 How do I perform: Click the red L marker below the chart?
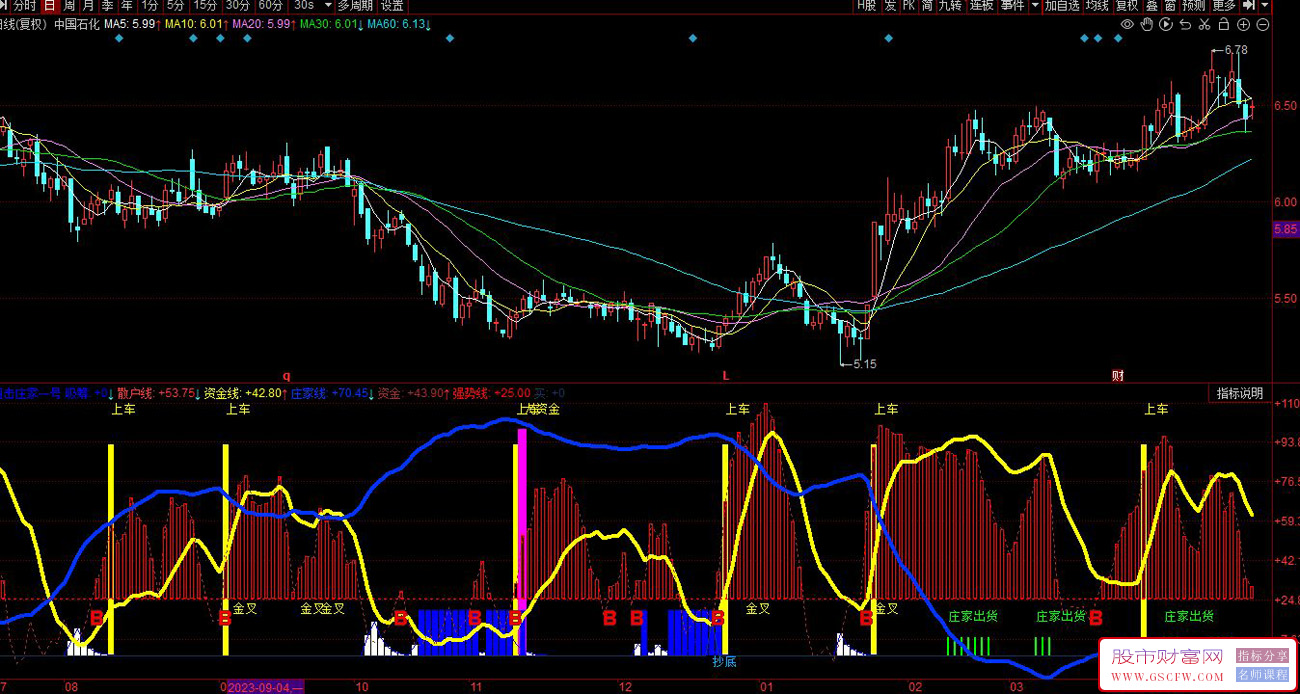click(727, 376)
